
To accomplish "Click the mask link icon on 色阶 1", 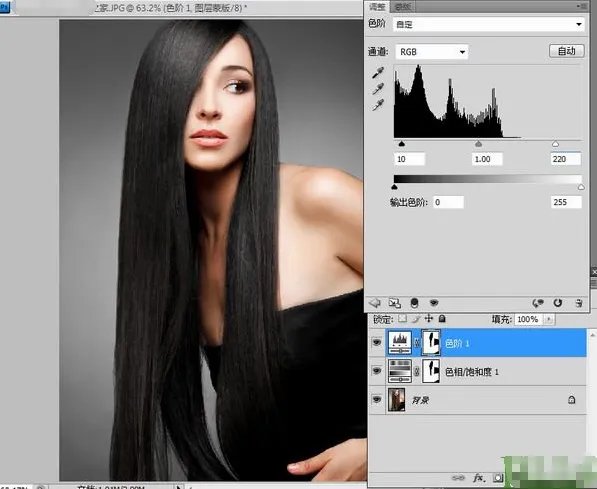I will pos(417,343).
